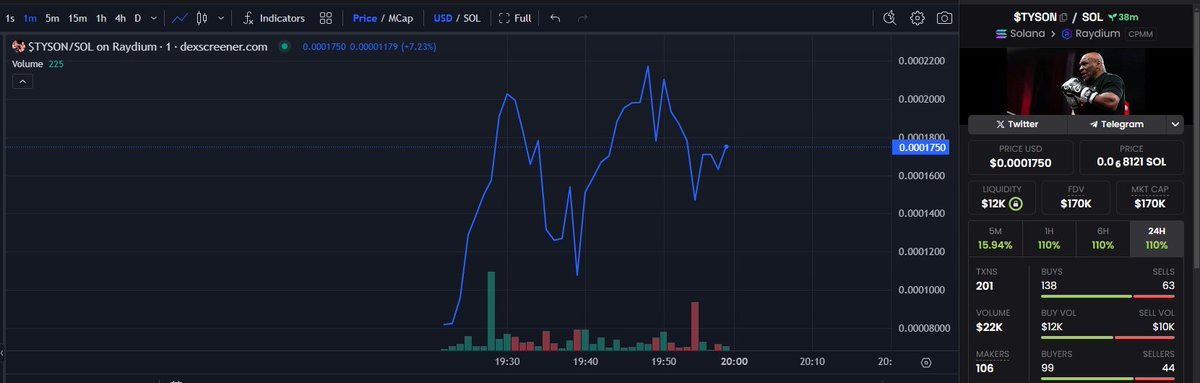This screenshot has height=383, width=1200.
Task: Open chart style dropdown chevron
Action: 221,18
